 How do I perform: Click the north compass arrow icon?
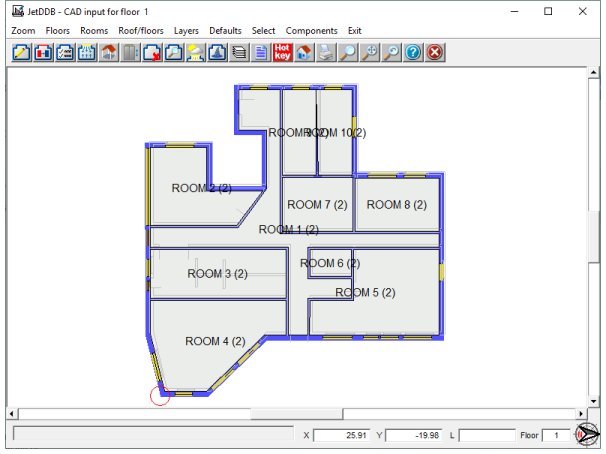(586, 435)
